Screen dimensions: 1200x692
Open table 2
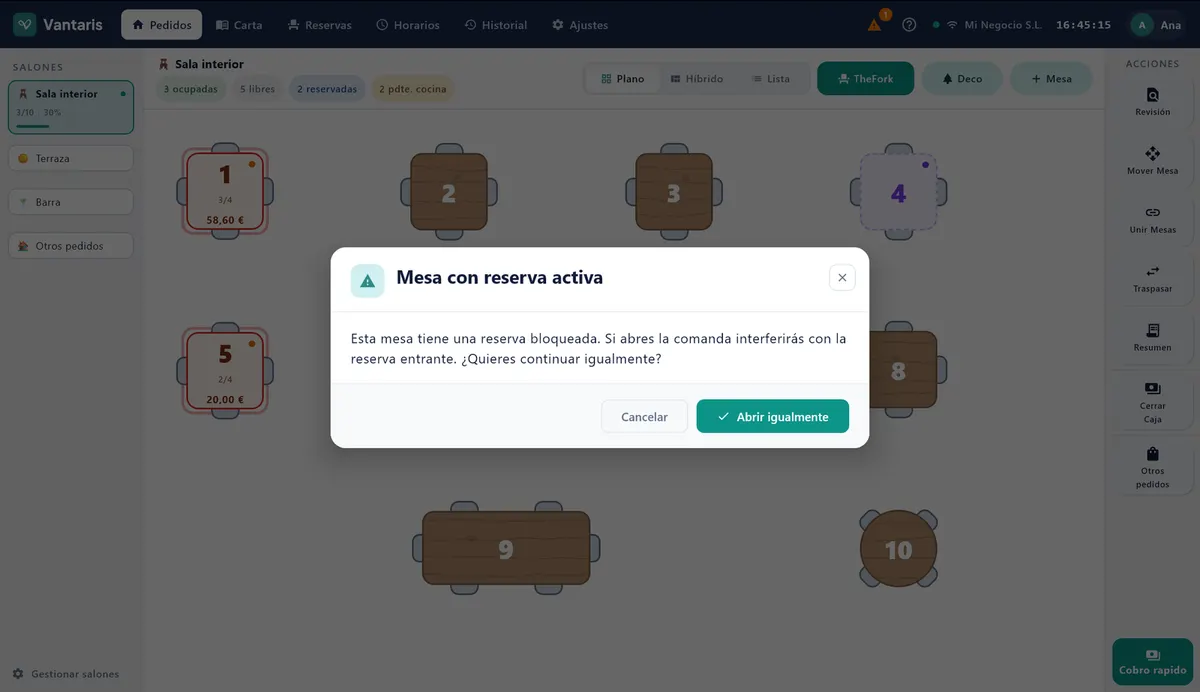coord(449,192)
